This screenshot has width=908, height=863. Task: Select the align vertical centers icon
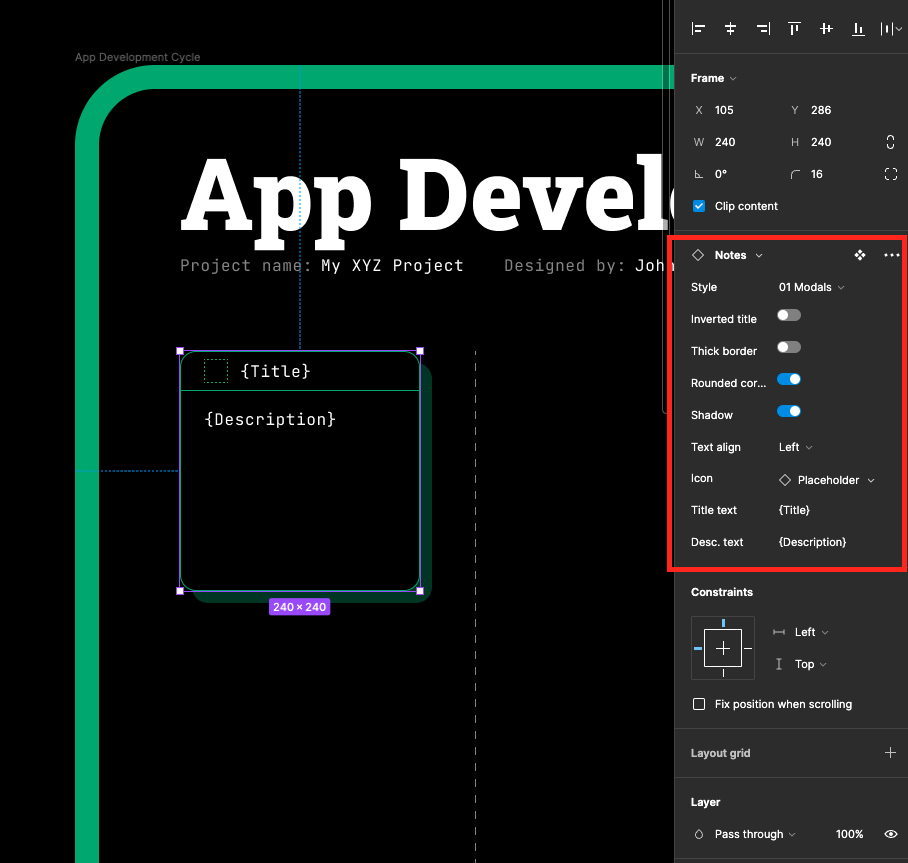pos(825,28)
